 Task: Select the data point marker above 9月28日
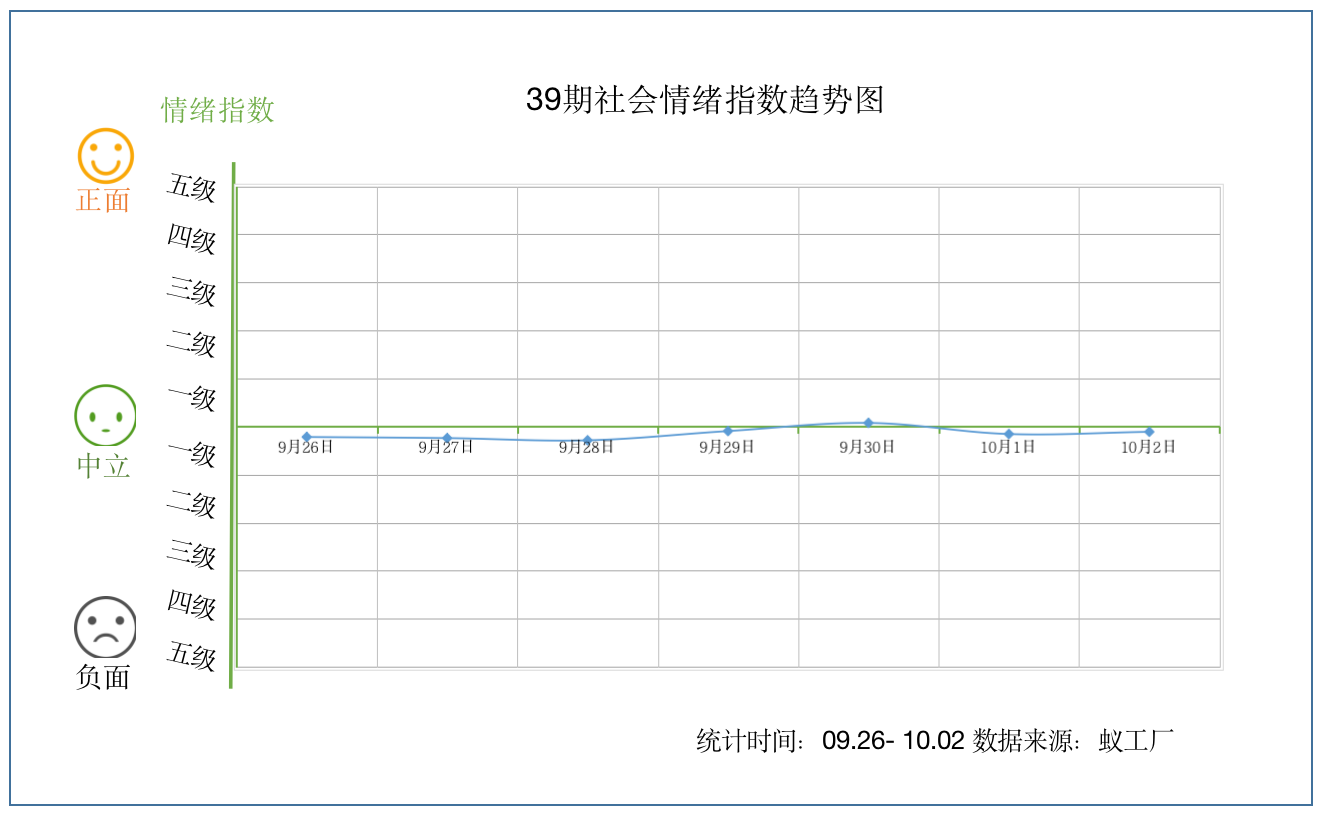click(x=588, y=440)
